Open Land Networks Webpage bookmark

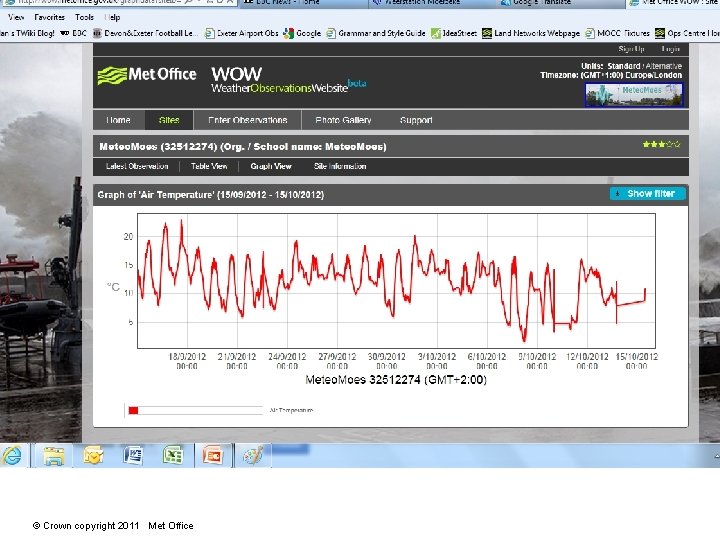click(x=531, y=33)
